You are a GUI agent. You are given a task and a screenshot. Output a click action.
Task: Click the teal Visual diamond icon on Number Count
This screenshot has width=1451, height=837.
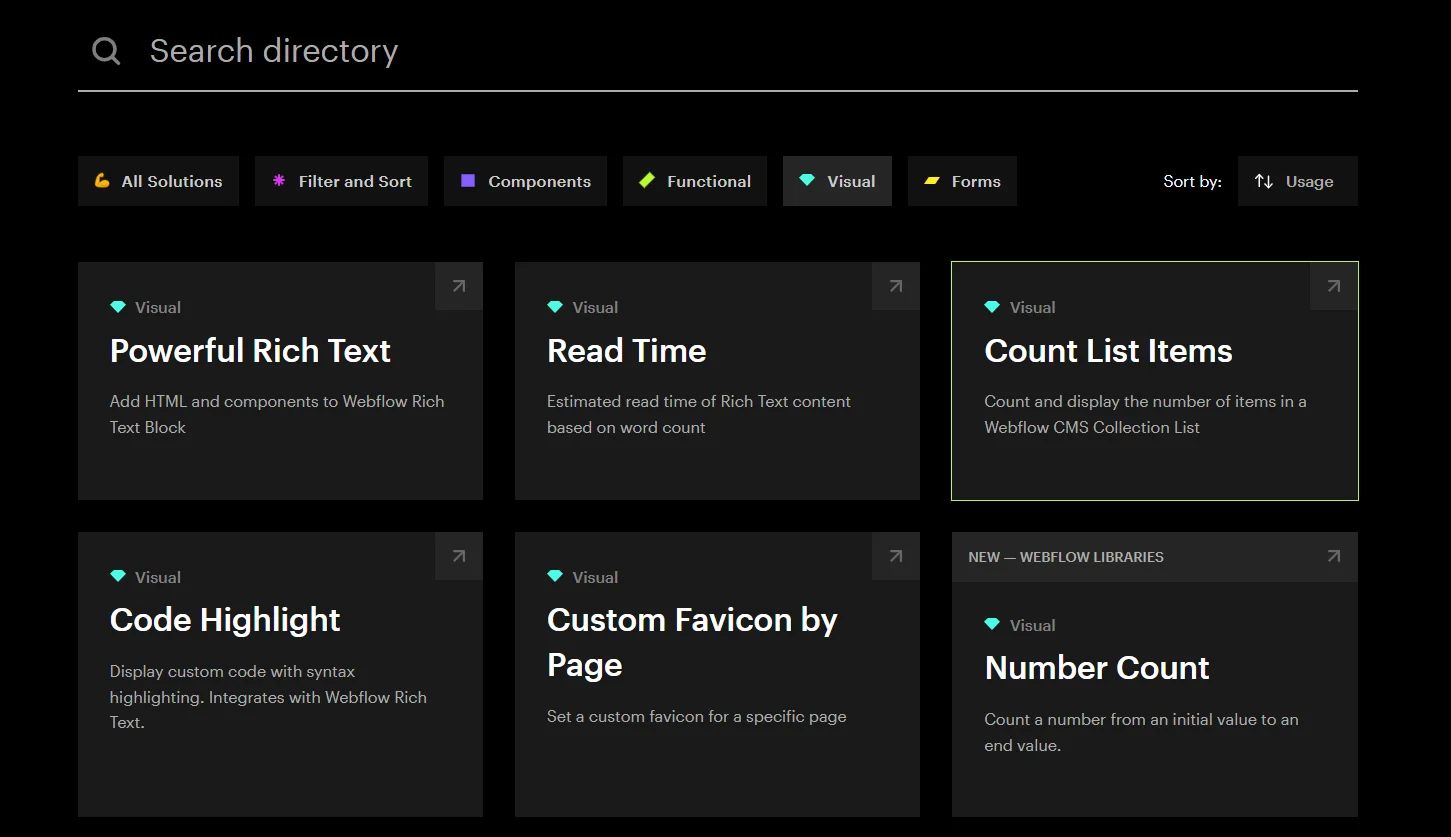(x=992, y=624)
